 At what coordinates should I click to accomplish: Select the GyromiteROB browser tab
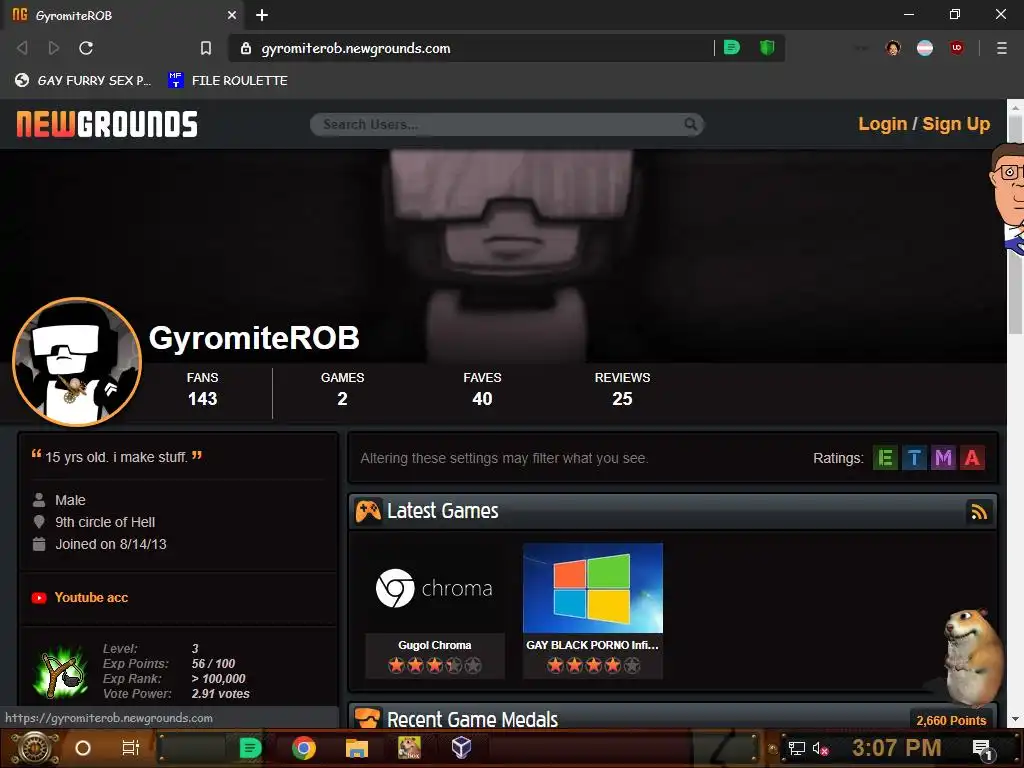pyautogui.click(x=124, y=15)
